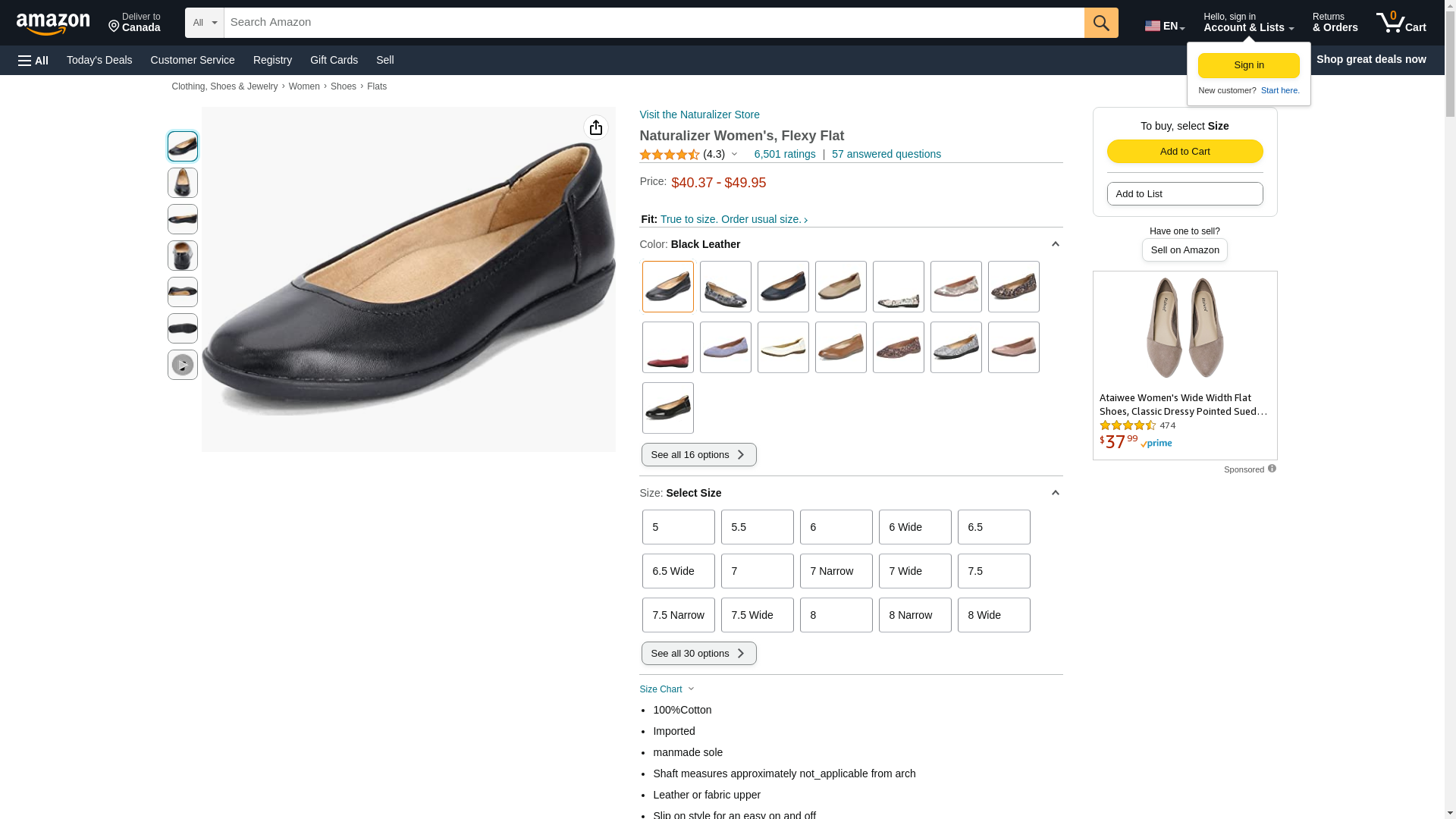Choose size 5
The image size is (1456, 819).
click(679, 527)
